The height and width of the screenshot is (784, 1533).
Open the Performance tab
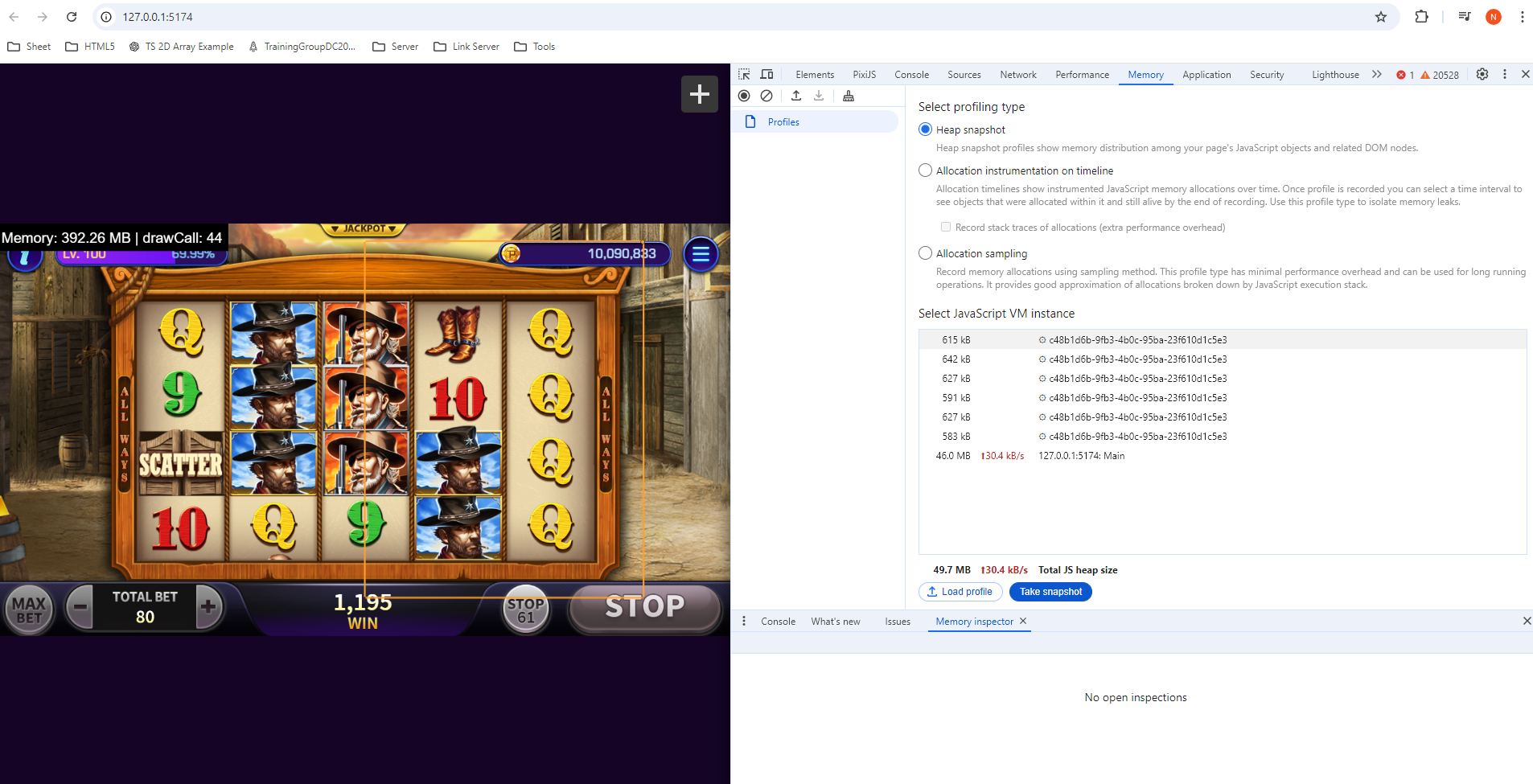point(1082,75)
